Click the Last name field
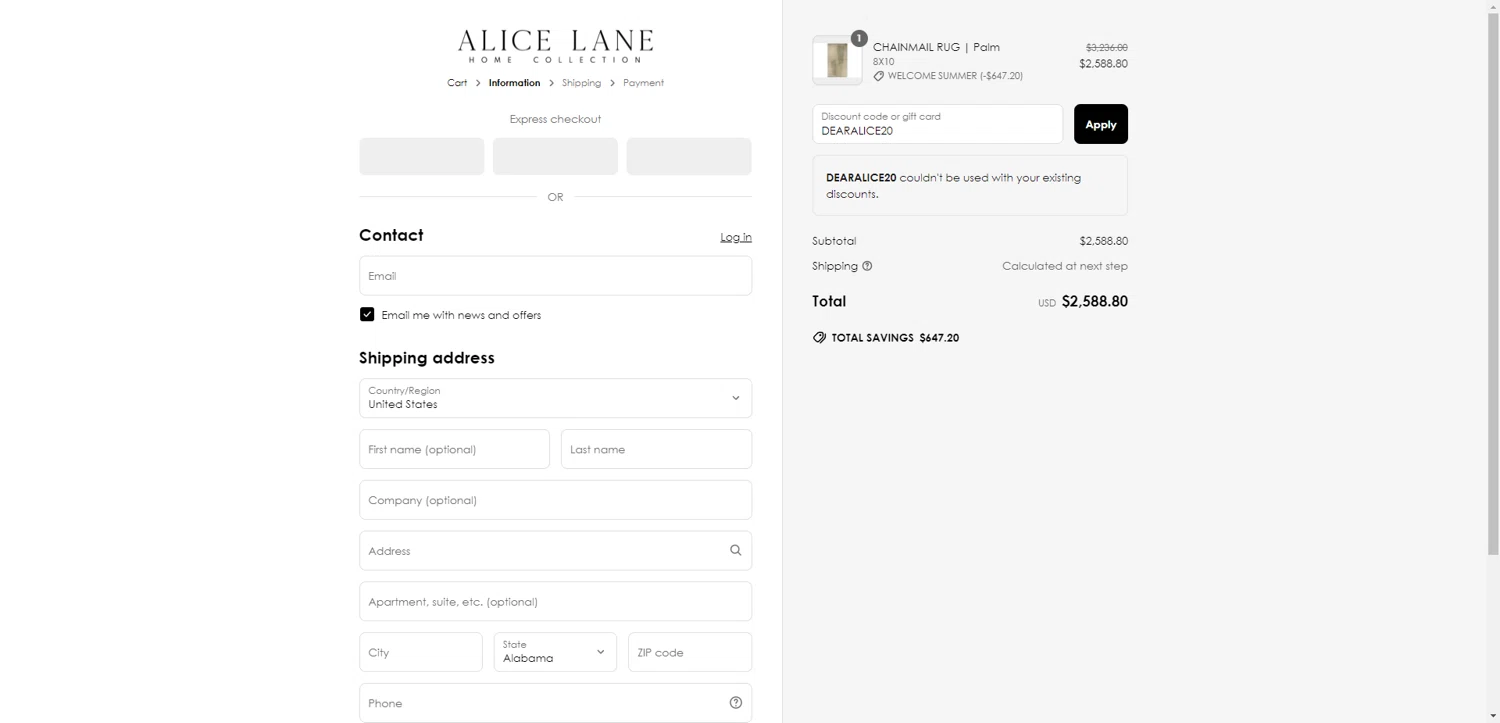Screen dimensions: 1500x723 [656, 449]
